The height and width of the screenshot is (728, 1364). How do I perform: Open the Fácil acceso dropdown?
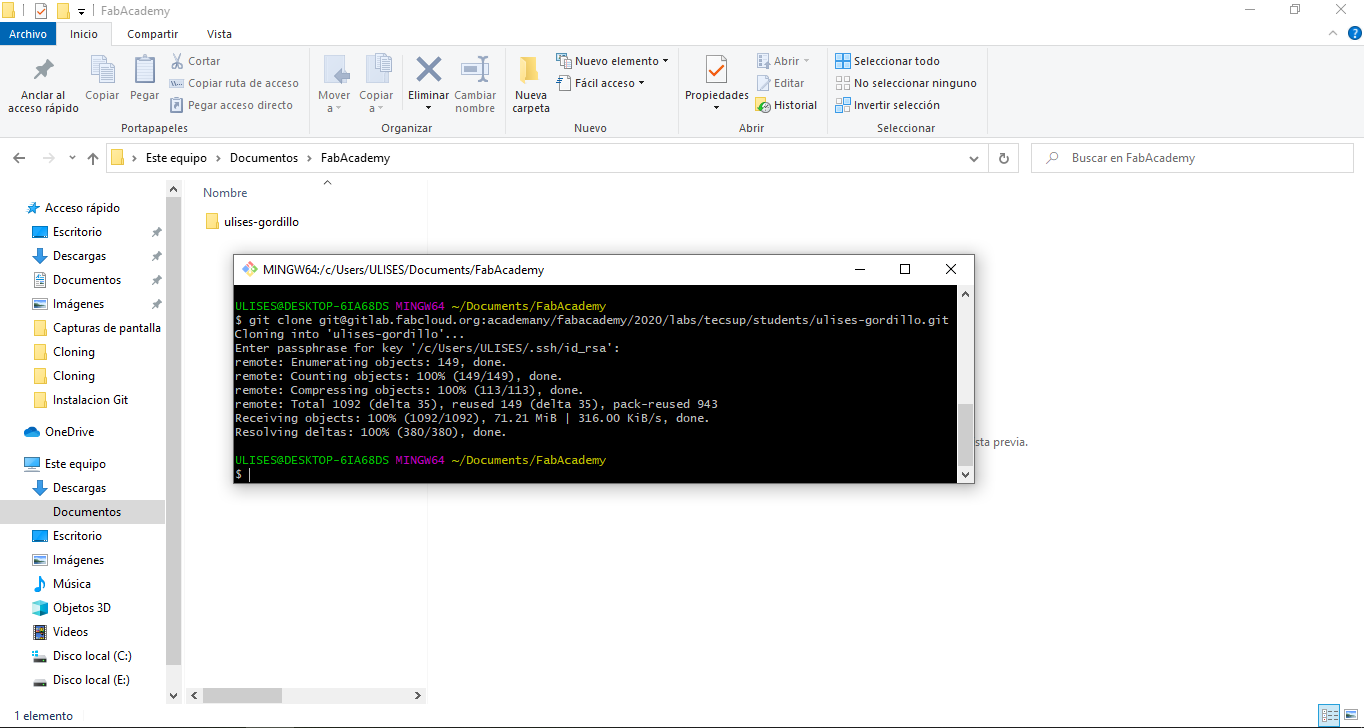pos(601,83)
